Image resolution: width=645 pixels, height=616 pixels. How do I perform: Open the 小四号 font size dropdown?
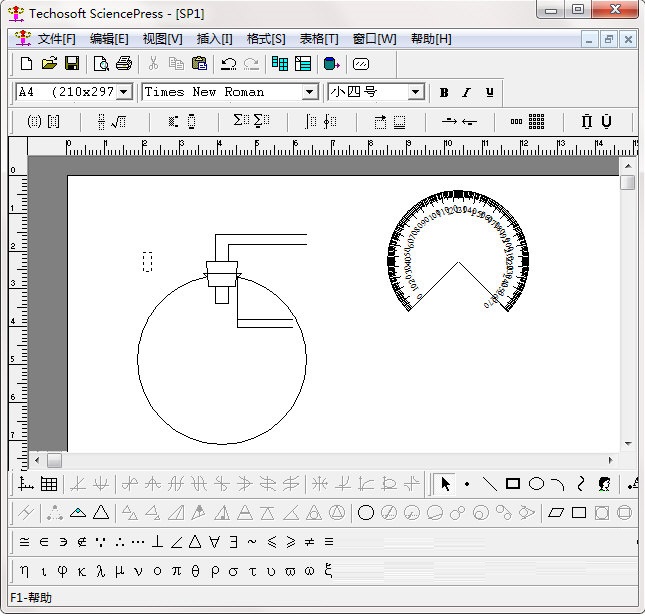click(416, 92)
